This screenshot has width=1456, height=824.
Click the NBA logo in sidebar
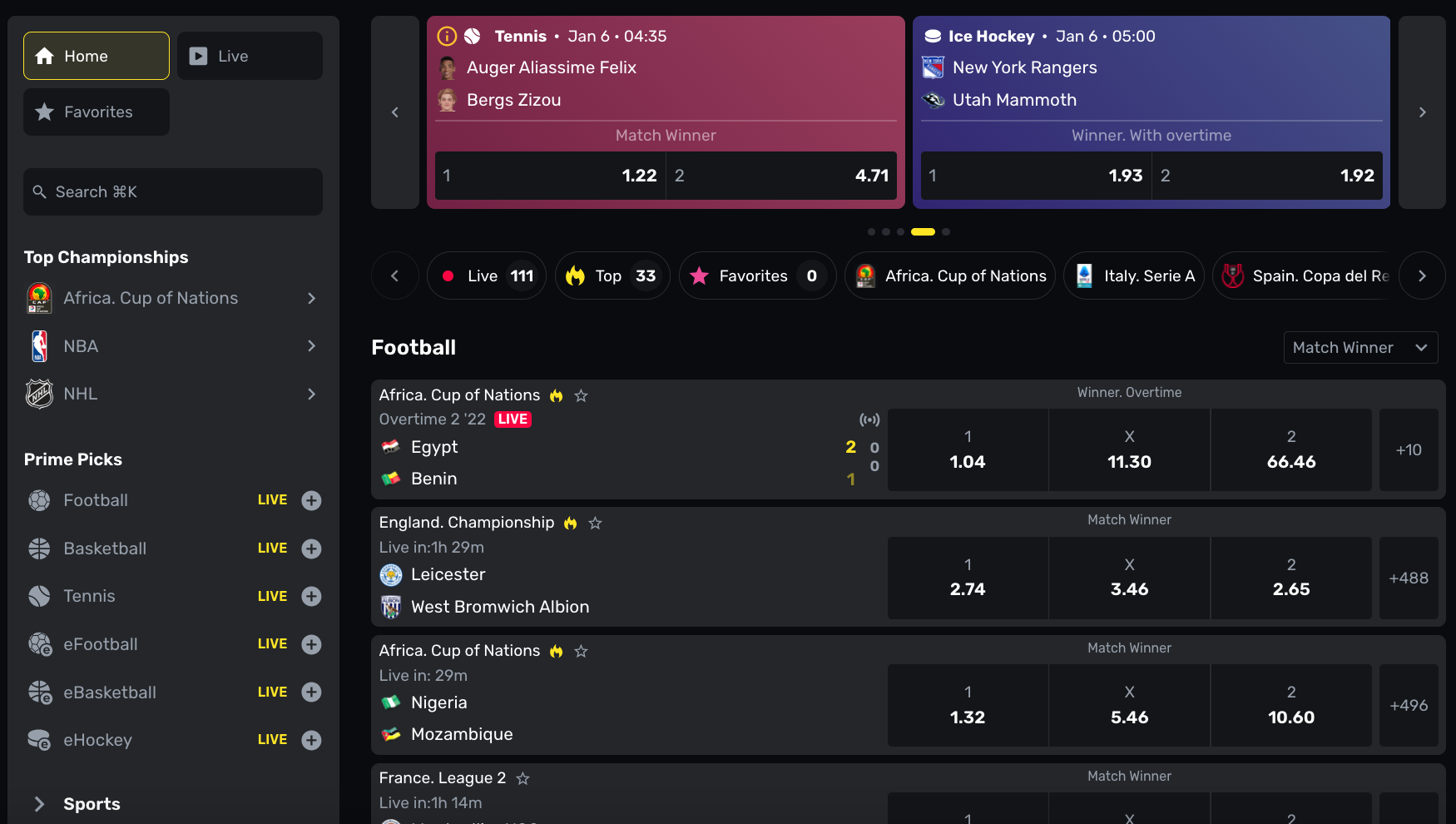click(39, 346)
